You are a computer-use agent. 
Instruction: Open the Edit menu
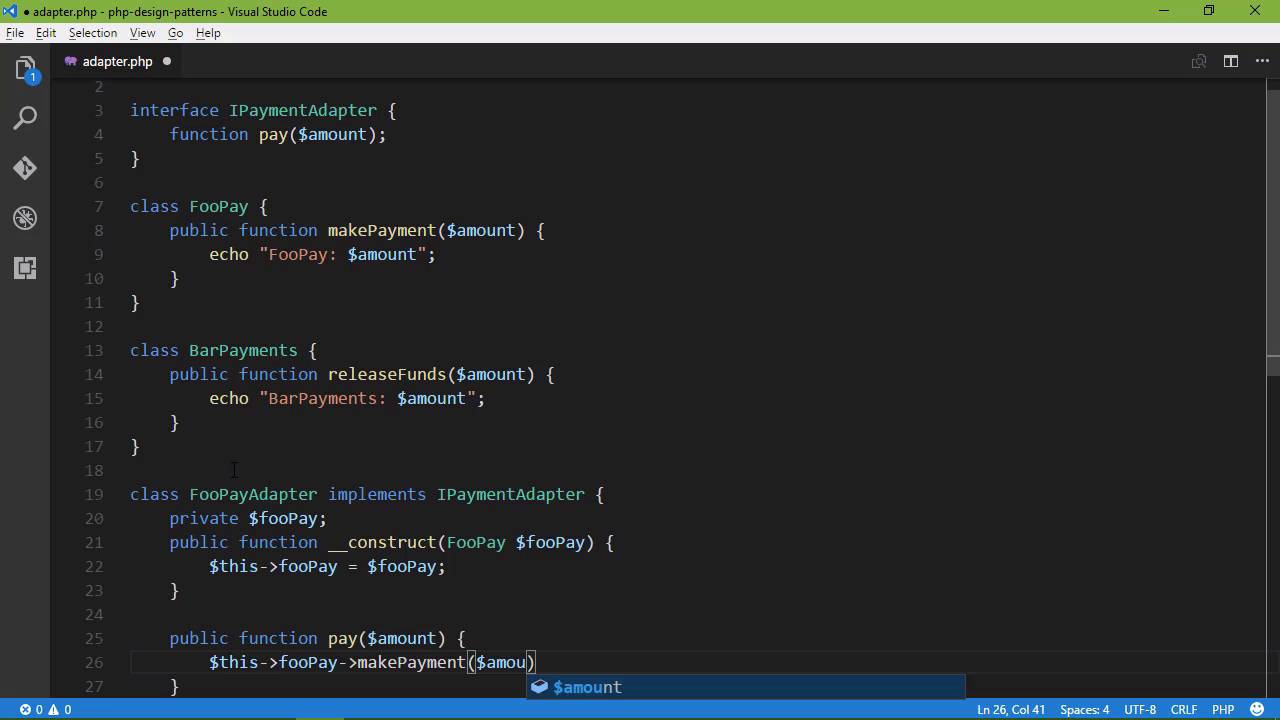[x=46, y=33]
